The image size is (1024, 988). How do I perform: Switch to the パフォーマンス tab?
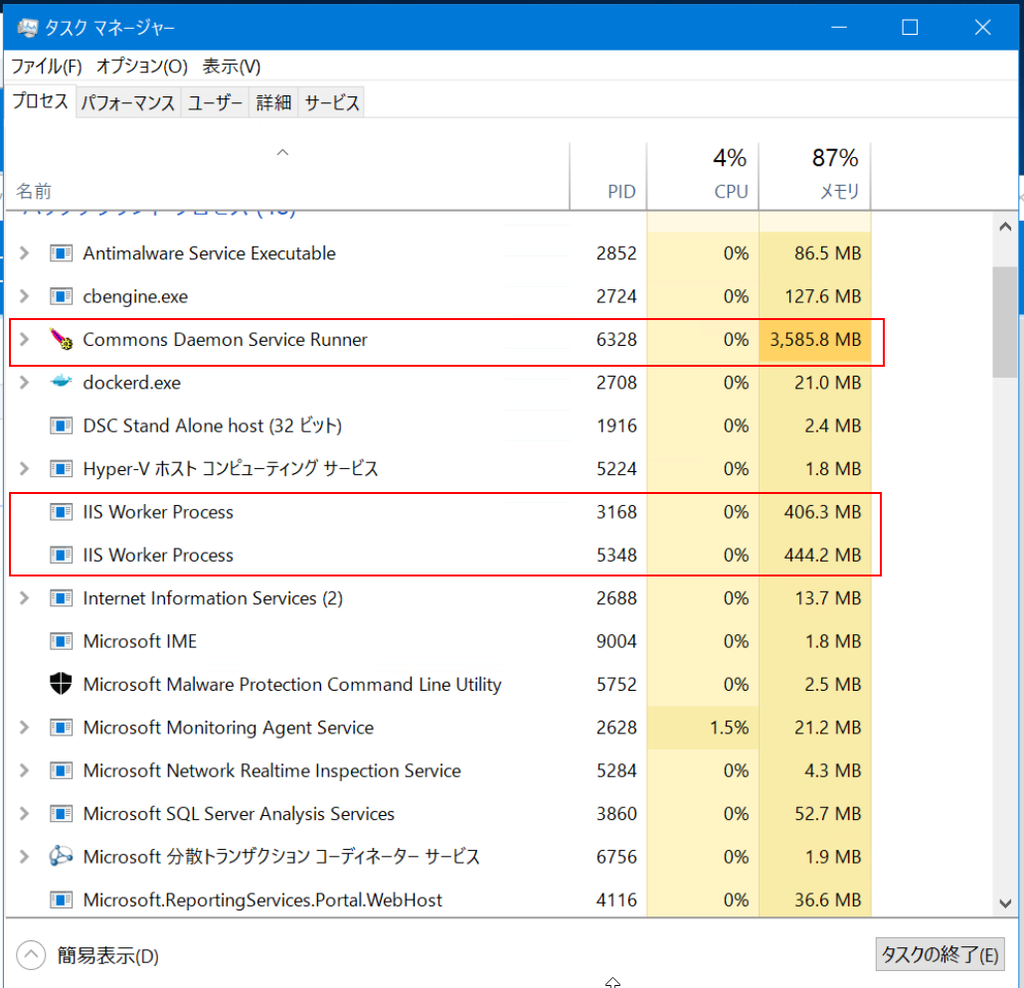[x=128, y=103]
